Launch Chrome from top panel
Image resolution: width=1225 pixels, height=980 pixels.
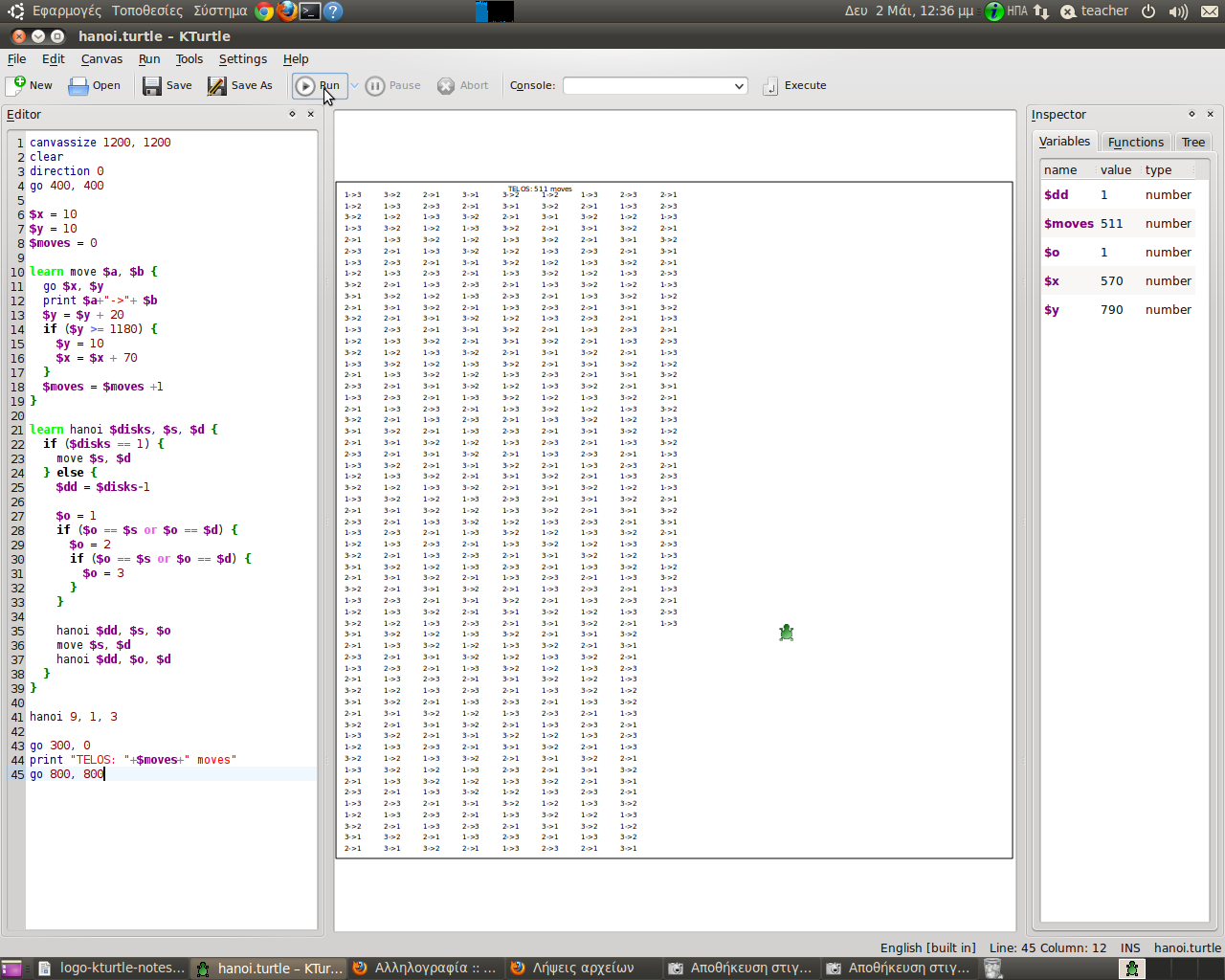(264, 11)
